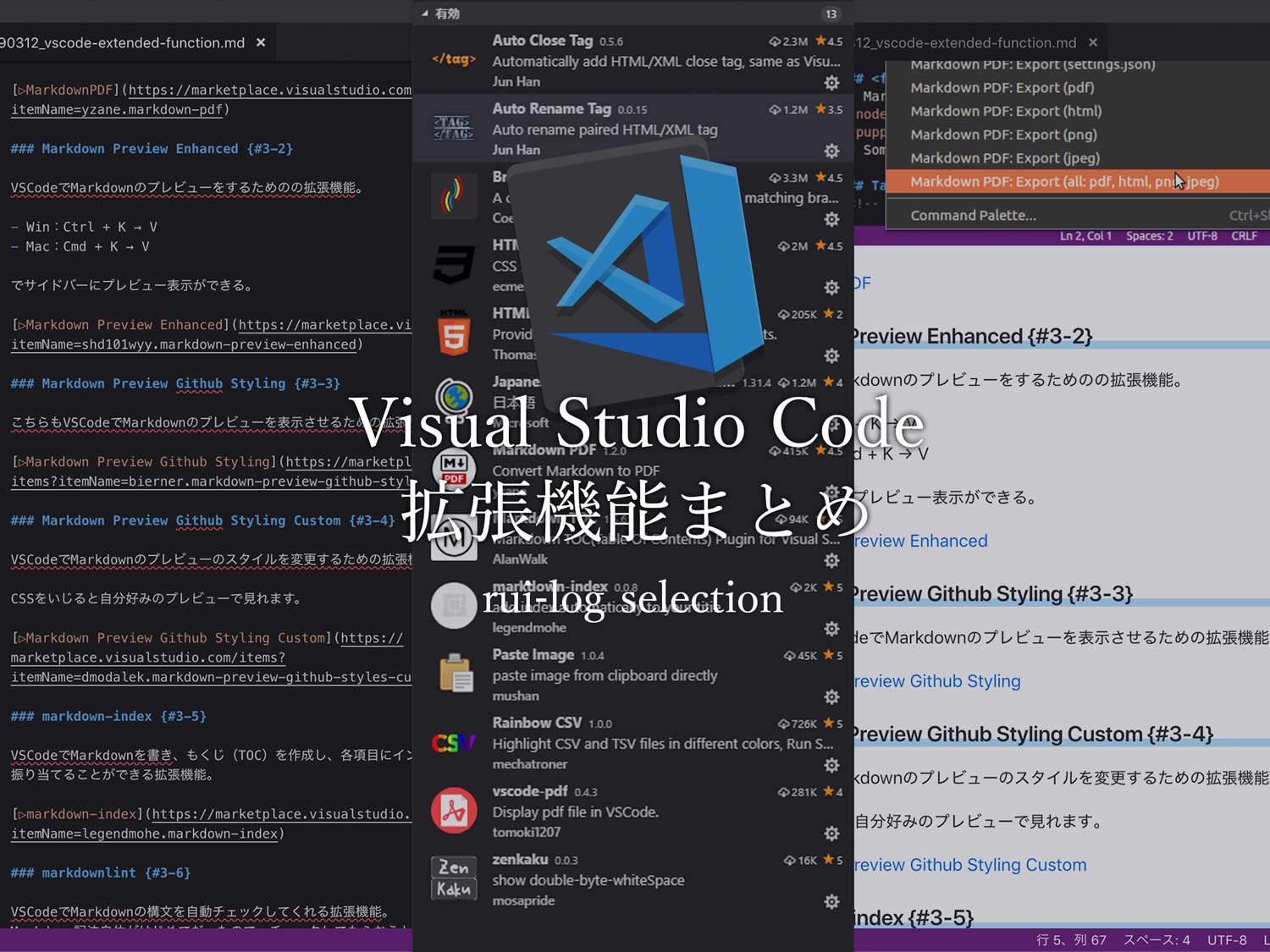Open settings gear for Auto Close Tag

[831, 82]
